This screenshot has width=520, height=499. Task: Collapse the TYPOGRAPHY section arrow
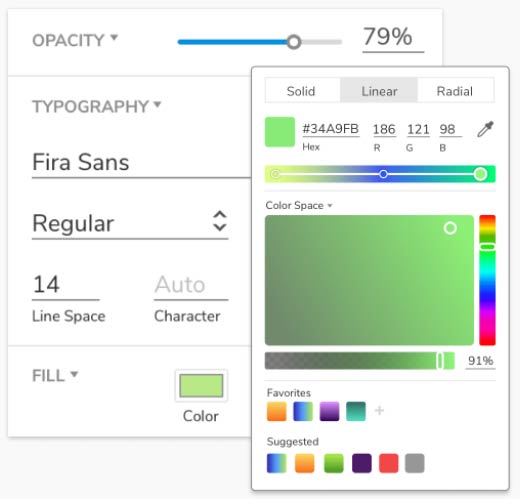[x=157, y=104]
